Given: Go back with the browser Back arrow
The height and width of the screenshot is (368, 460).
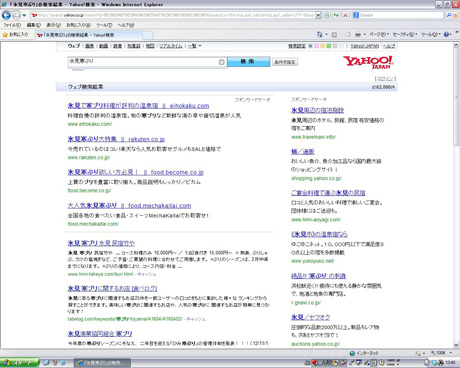Looking at the screenshot, I should click(x=6, y=15).
